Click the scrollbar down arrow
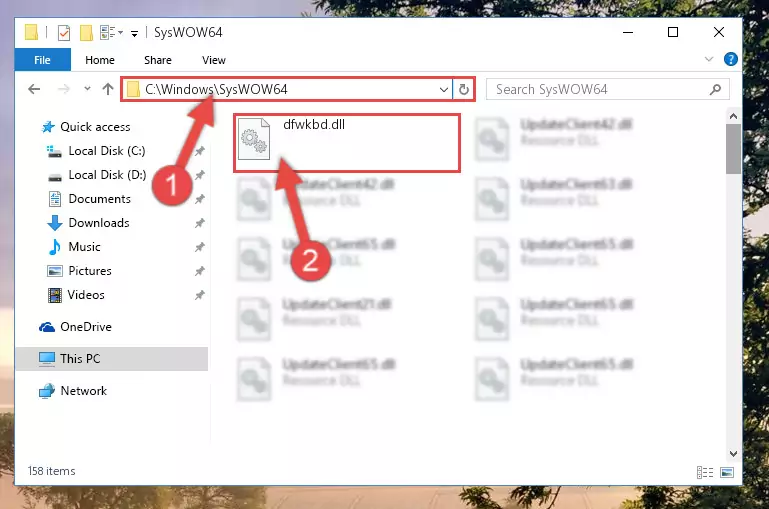 click(733, 454)
